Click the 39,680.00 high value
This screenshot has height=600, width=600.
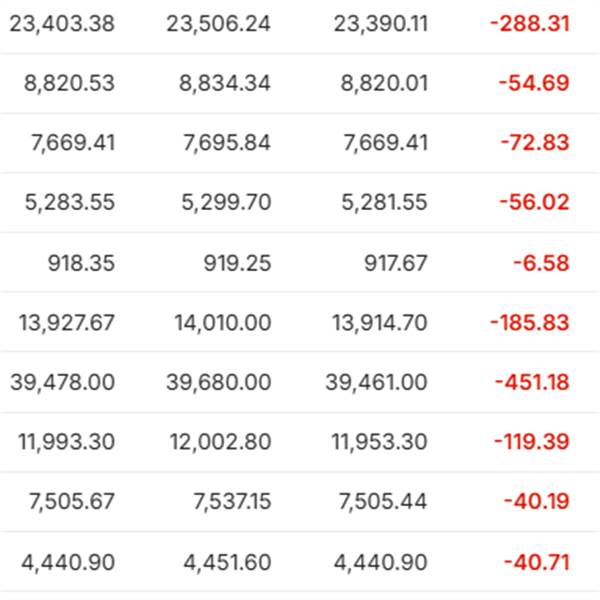tap(218, 382)
